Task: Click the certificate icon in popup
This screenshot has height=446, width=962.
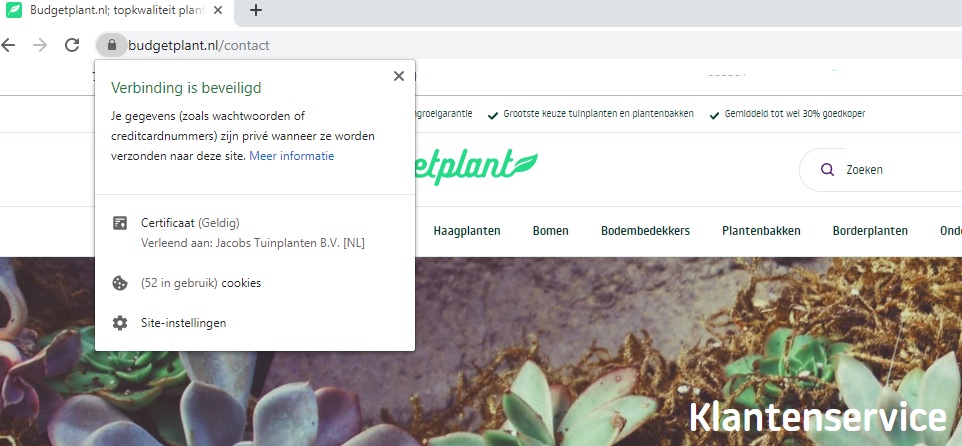Action: click(120, 223)
